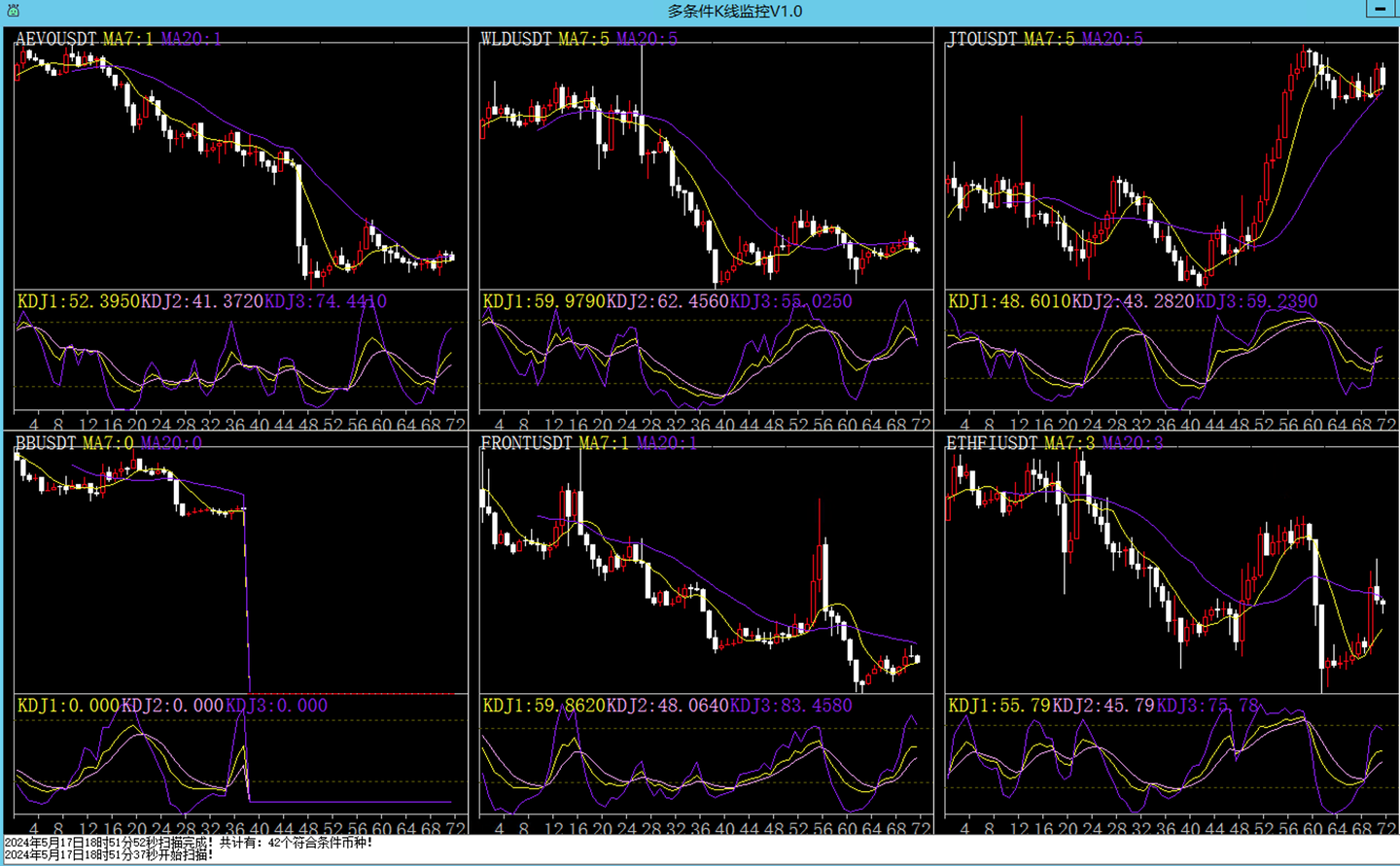Click the FRONTUSDT candlestick price chart
Image resolution: width=1400 pixels, height=866 pixels.
click(x=707, y=570)
